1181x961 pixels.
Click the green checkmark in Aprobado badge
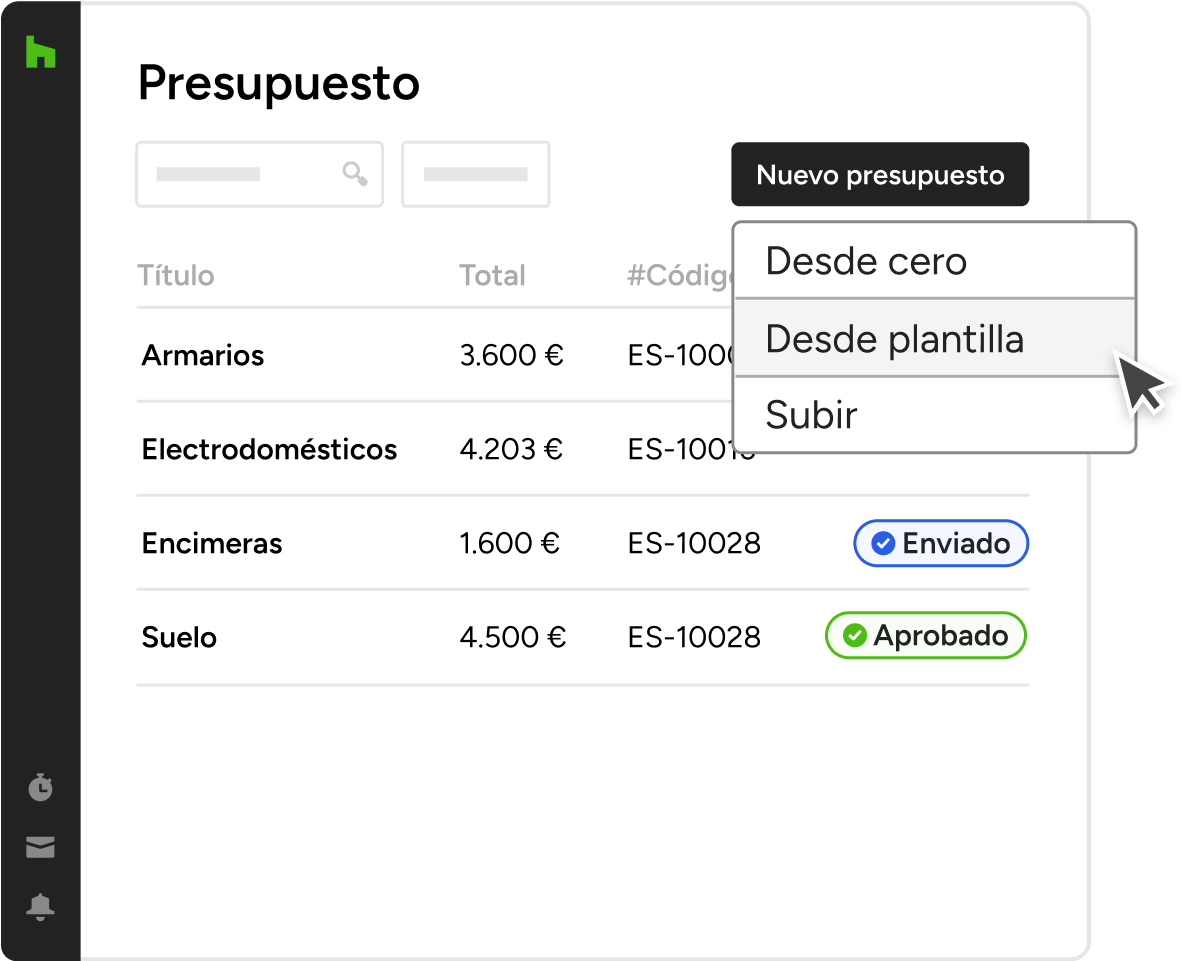855,636
